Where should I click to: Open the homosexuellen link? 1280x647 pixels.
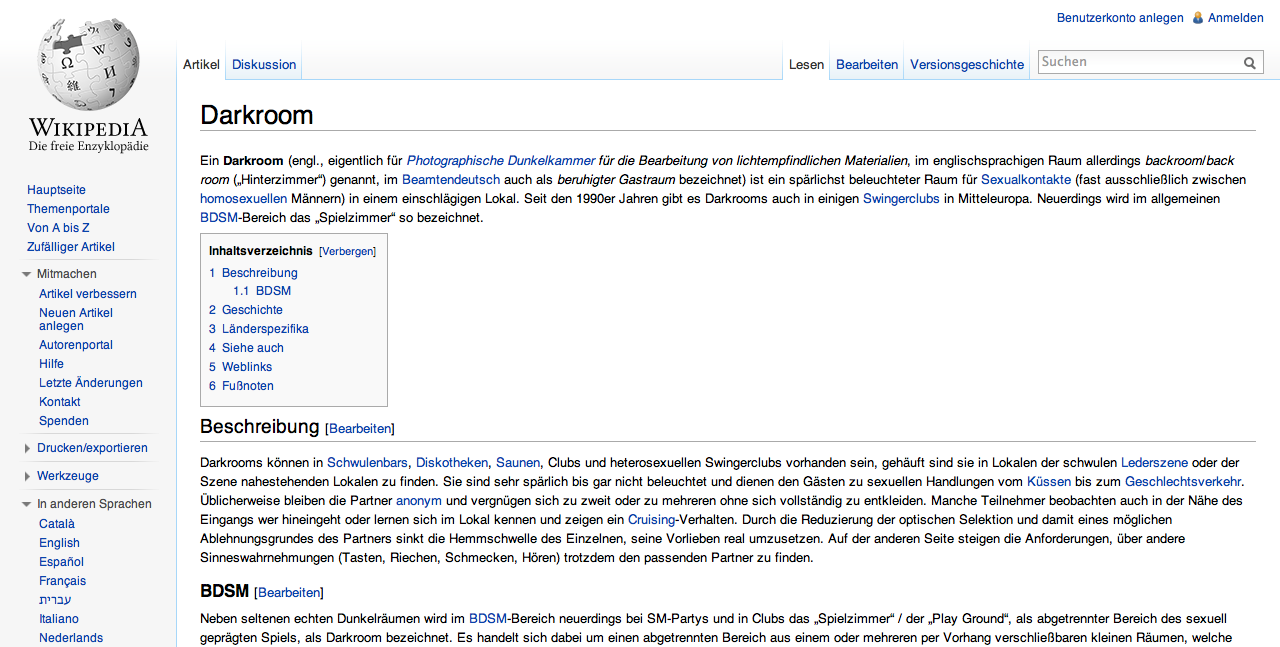(244, 199)
